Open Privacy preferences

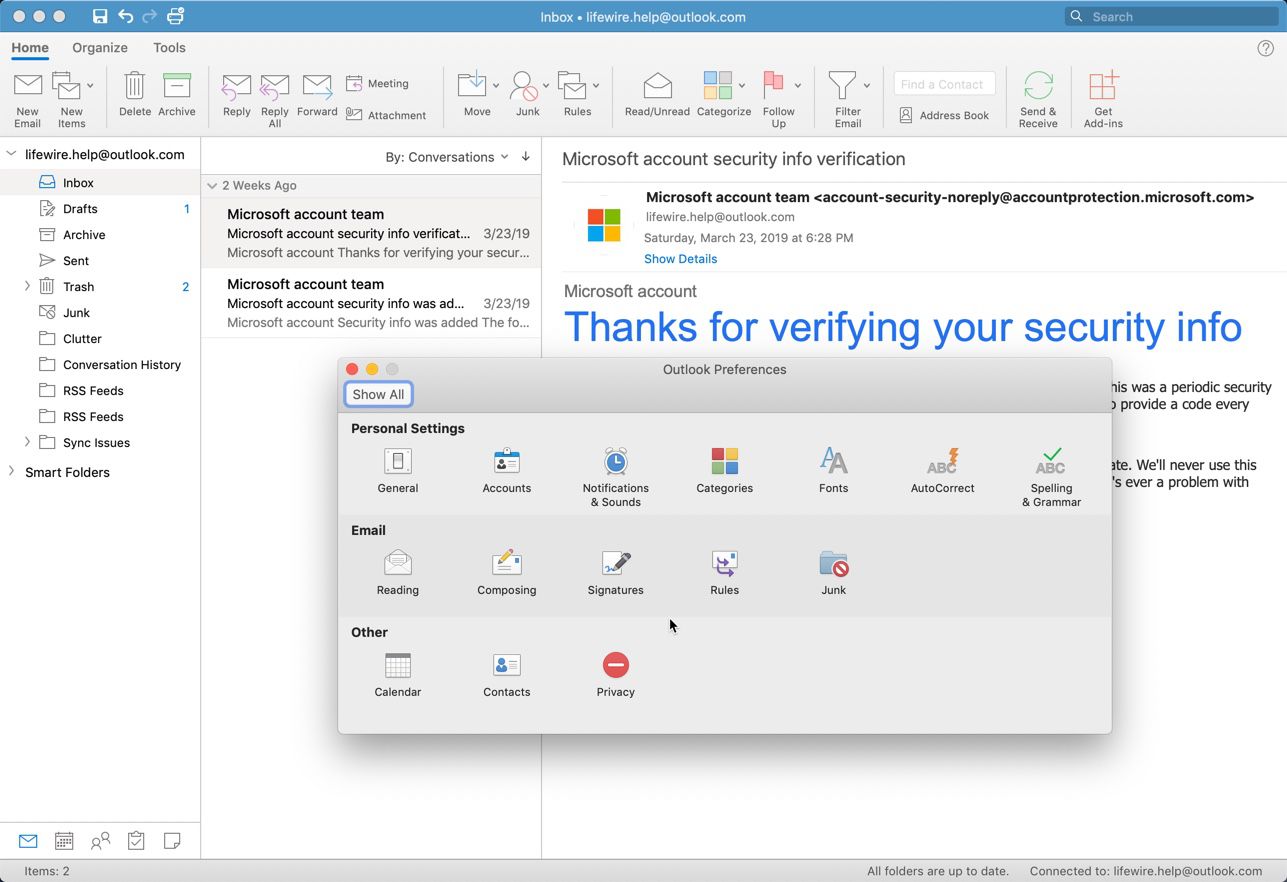[x=615, y=674]
